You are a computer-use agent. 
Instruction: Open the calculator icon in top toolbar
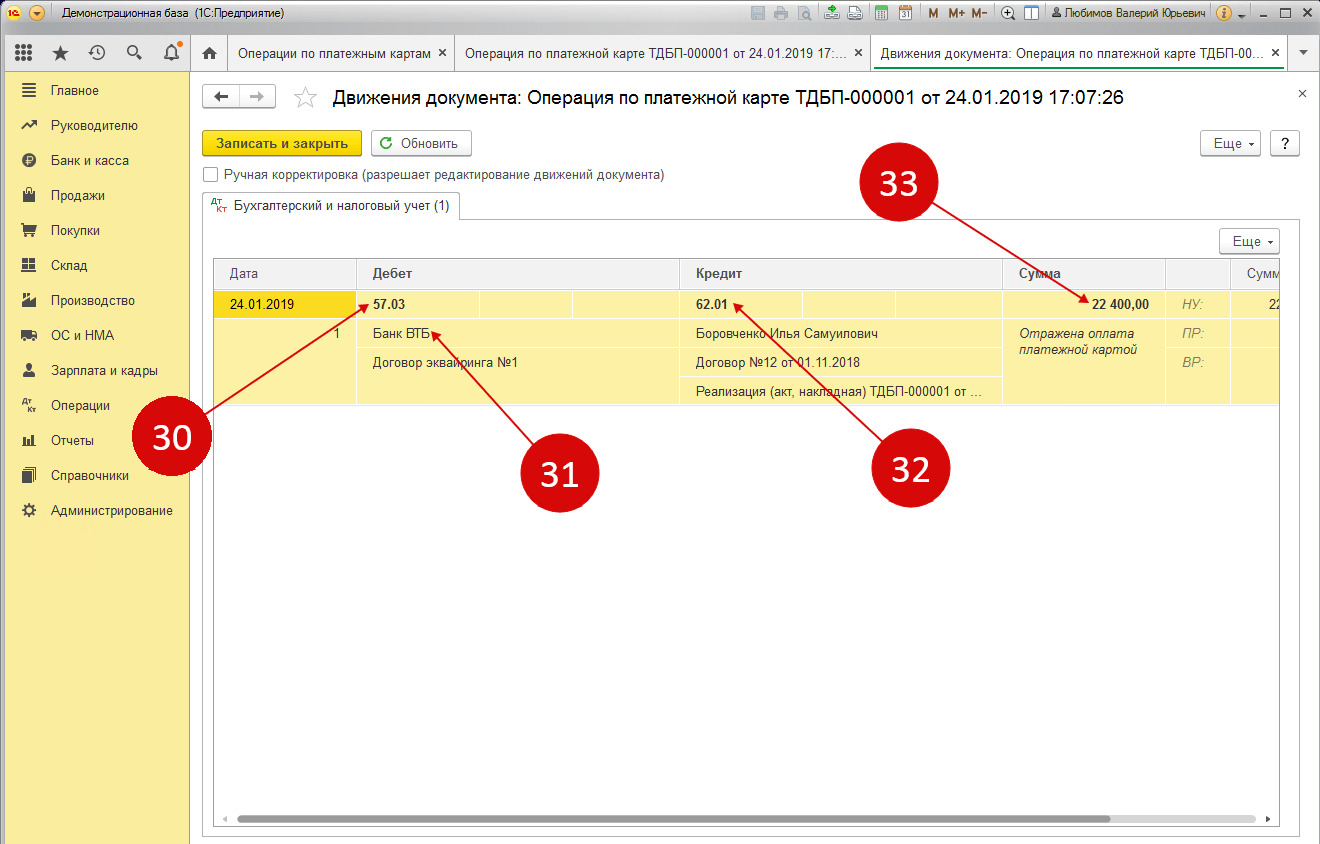[x=881, y=13]
